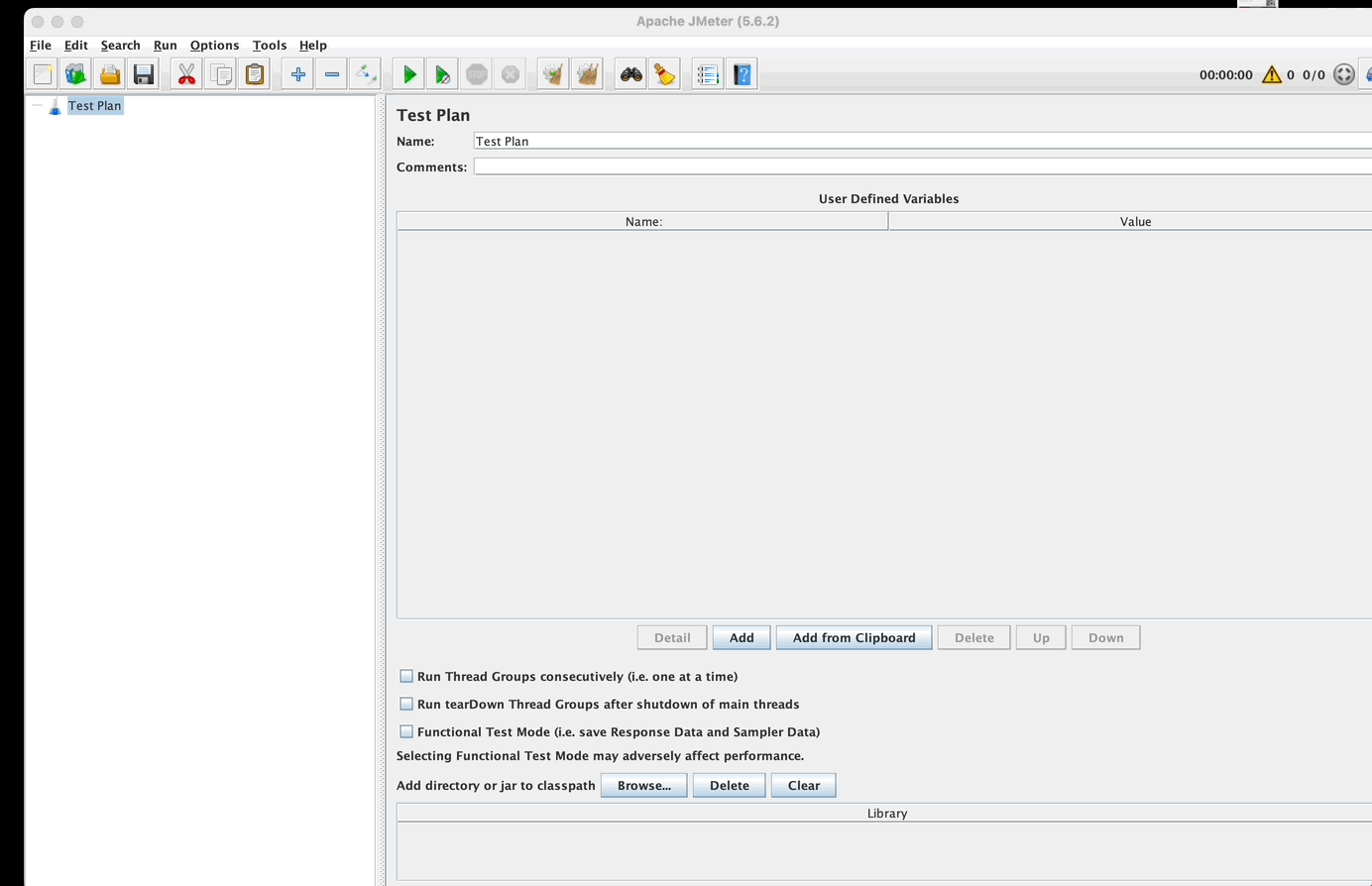Click the Expand All toolbar icon

pyautogui.click(x=297, y=73)
